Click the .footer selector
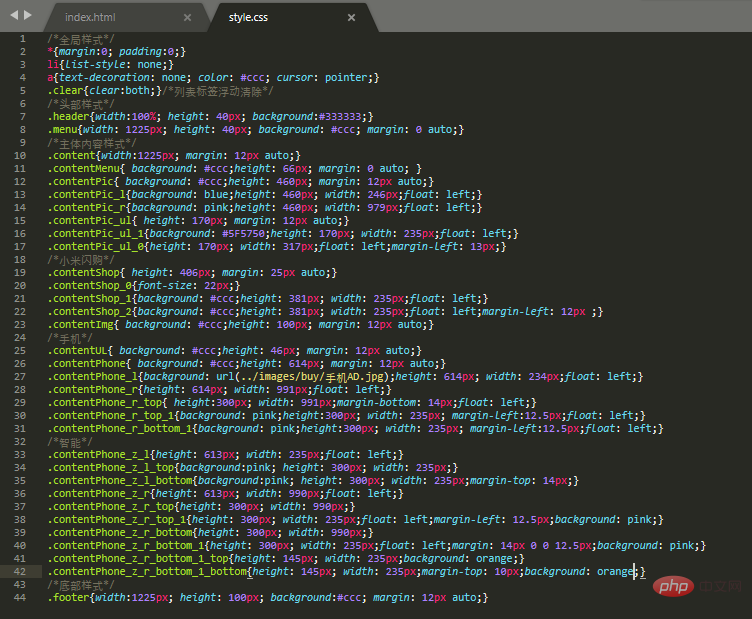Image resolution: width=752 pixels, height=619 pixels. (x=68, y=597)
